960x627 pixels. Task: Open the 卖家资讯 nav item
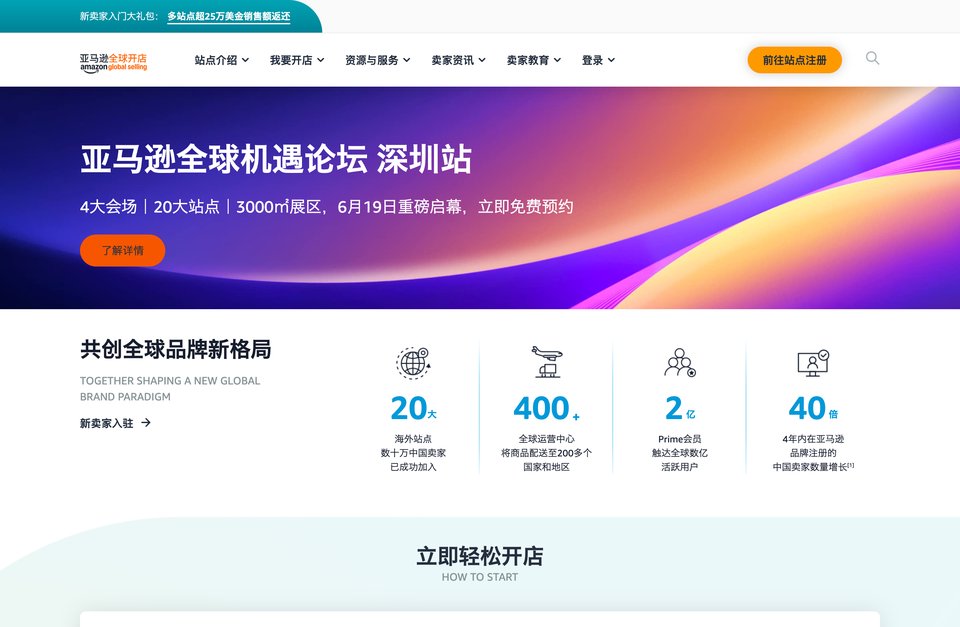452,60
